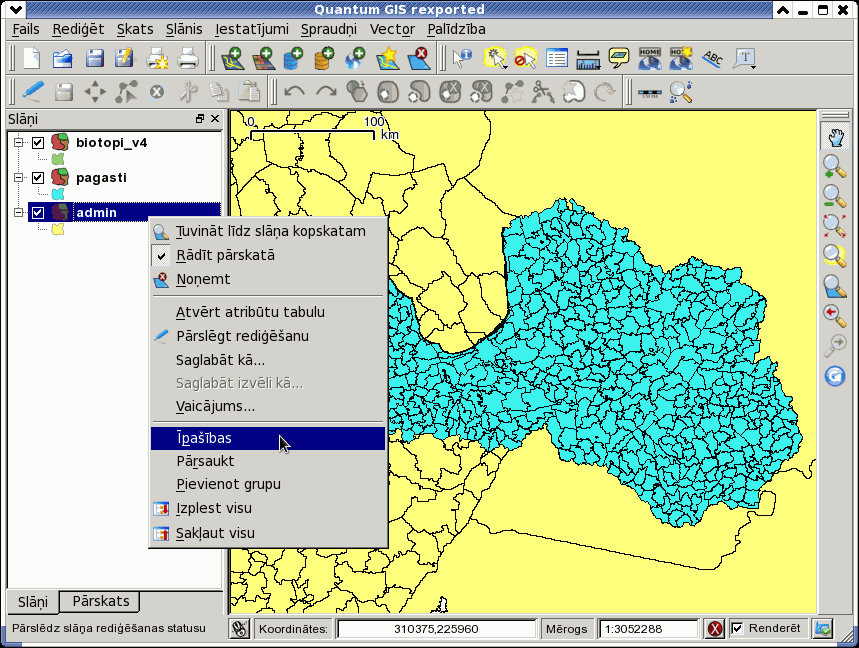Create a new project with the blank page icon
859x648 pixels.
pyautogui.click(x=32, y=58)
